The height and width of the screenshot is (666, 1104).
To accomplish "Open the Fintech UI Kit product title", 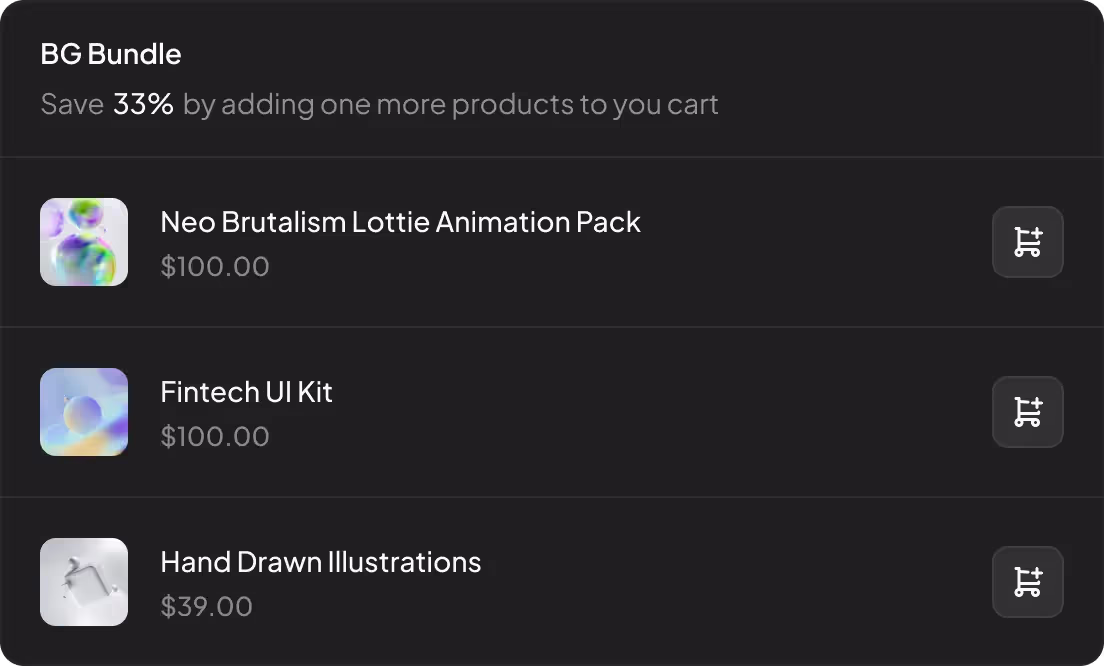I will [x=246, y=392].
